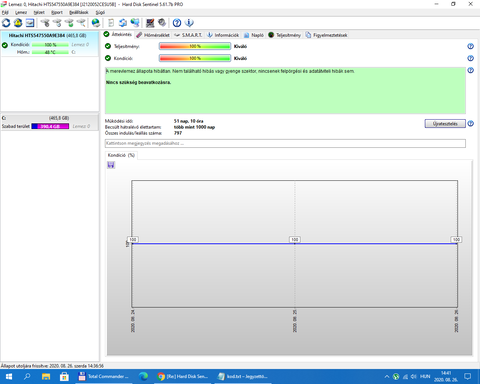The image size is (480, 384).
Task: Click the Refresh circular arrows toolbar icon
Action: (x=6, y=23)
